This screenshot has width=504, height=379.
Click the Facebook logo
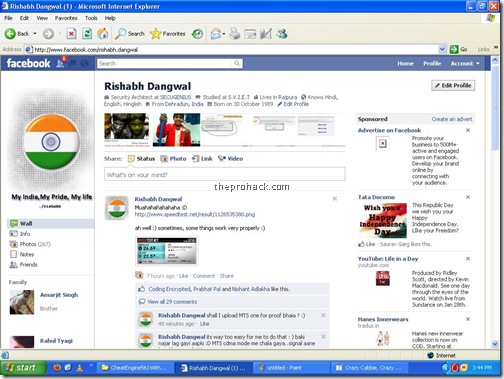(29, 63)
